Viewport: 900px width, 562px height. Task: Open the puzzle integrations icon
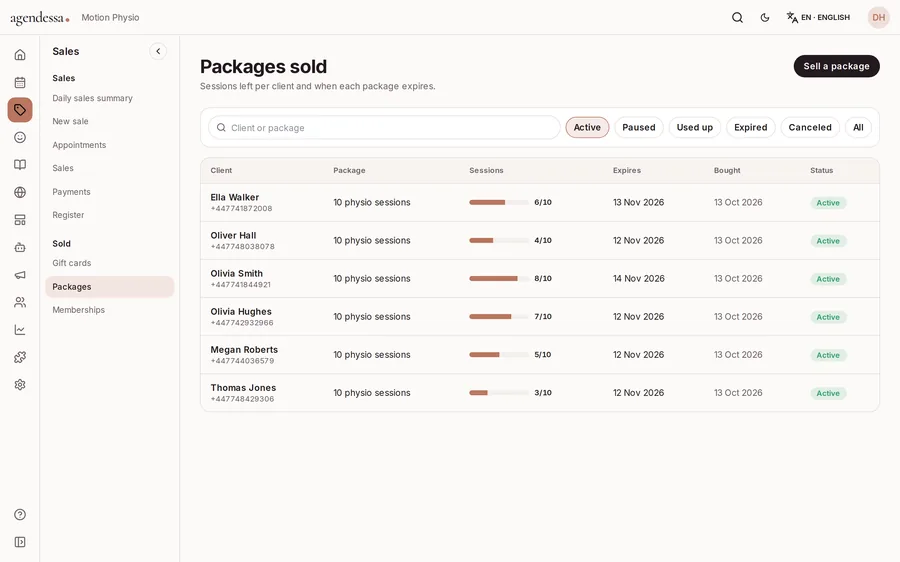tap(20, 358)
